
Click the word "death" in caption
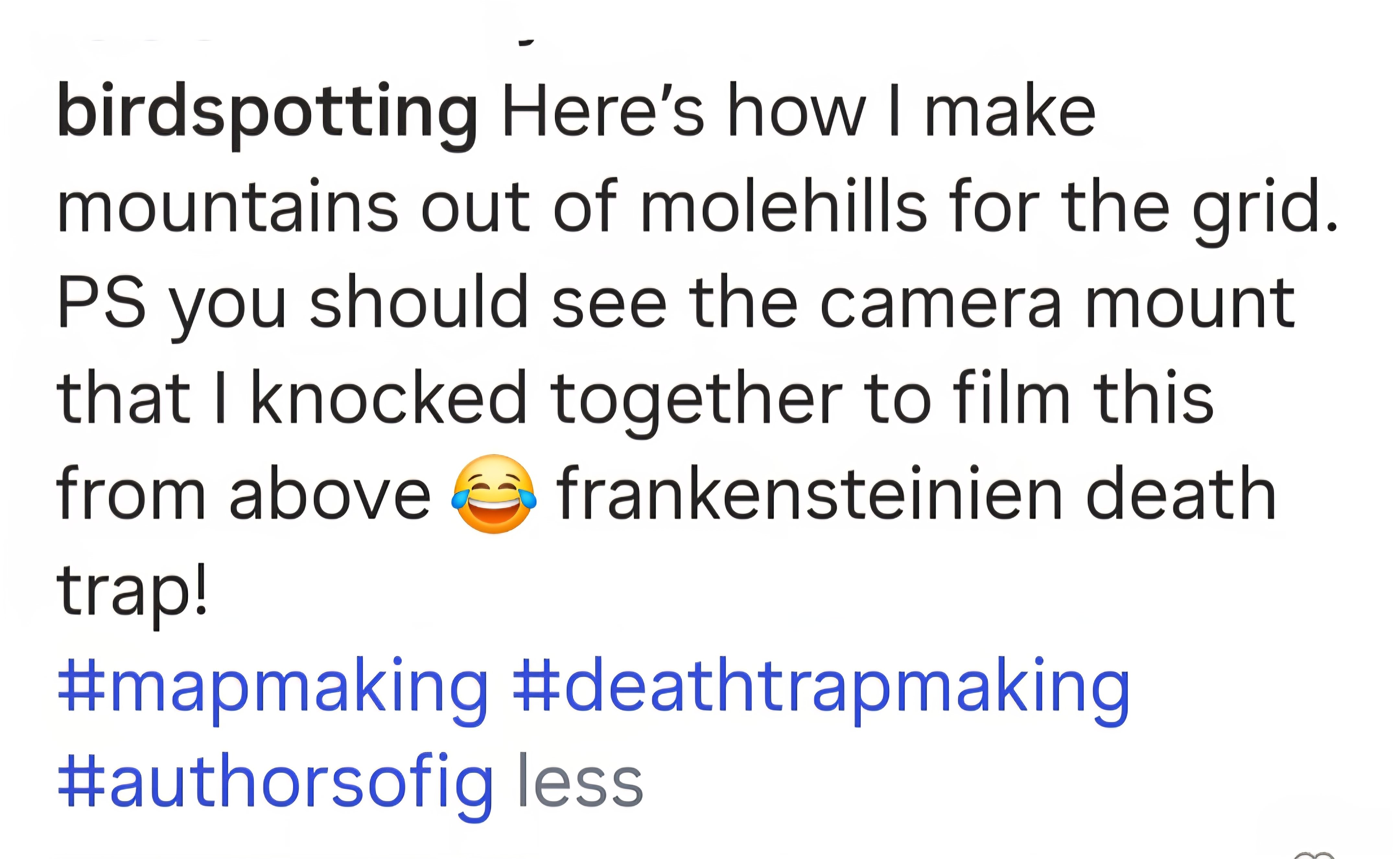pos(1181,494)
